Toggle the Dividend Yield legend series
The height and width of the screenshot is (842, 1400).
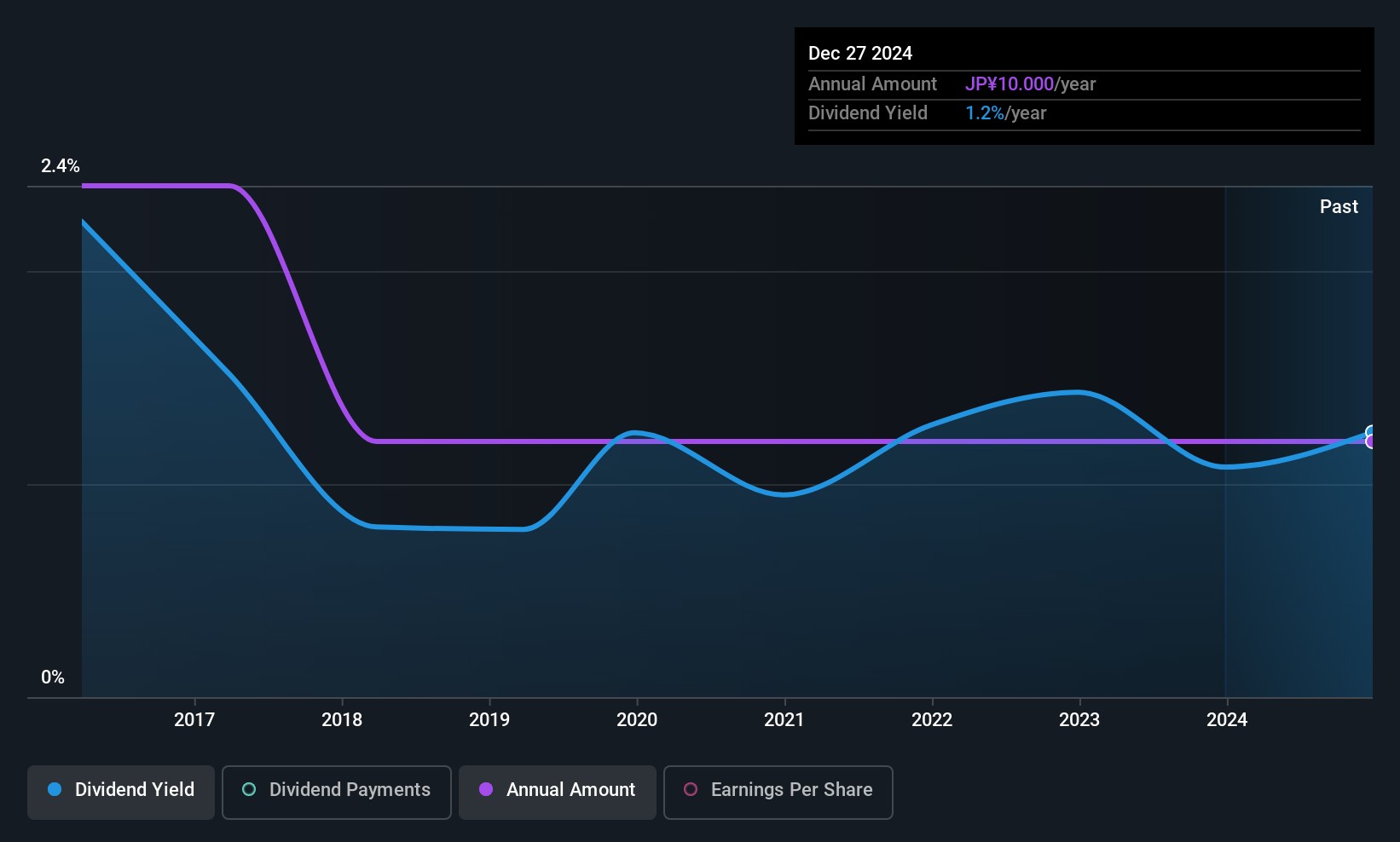point(121,793)
